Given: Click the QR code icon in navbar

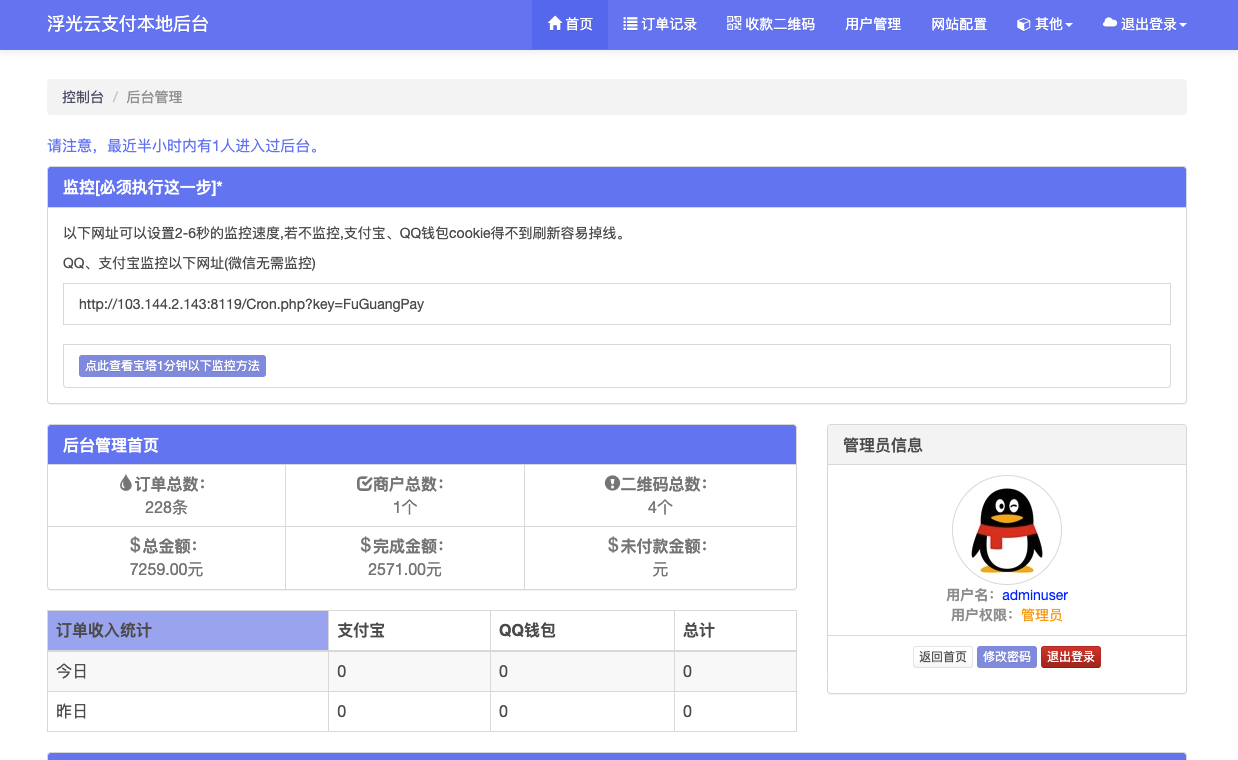Looking at the screenshot, I should coord(734,24).
